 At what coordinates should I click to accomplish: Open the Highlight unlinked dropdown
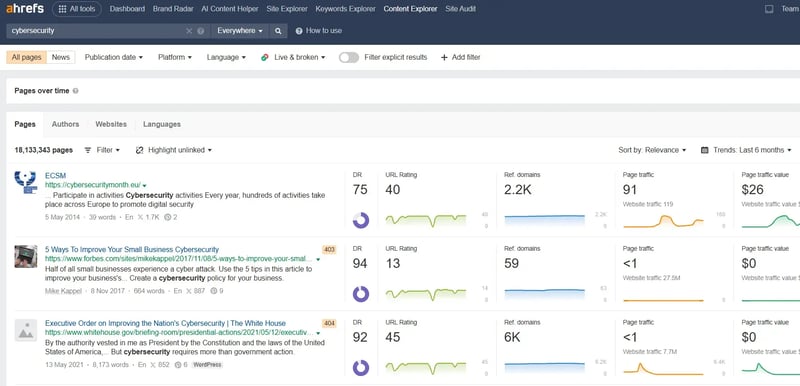pos(174,150)
